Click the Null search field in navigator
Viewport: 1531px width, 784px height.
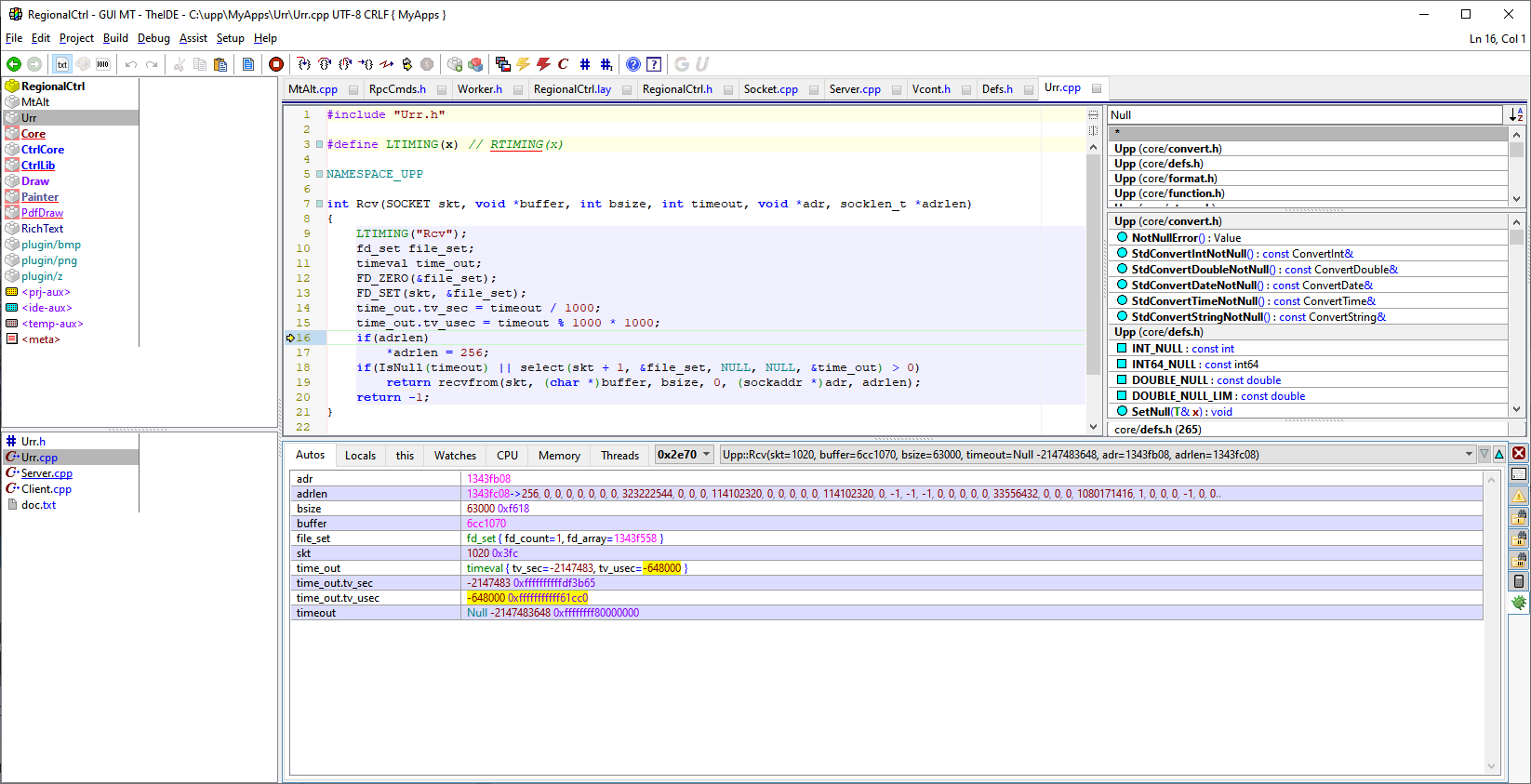(x=1304, y=115)
